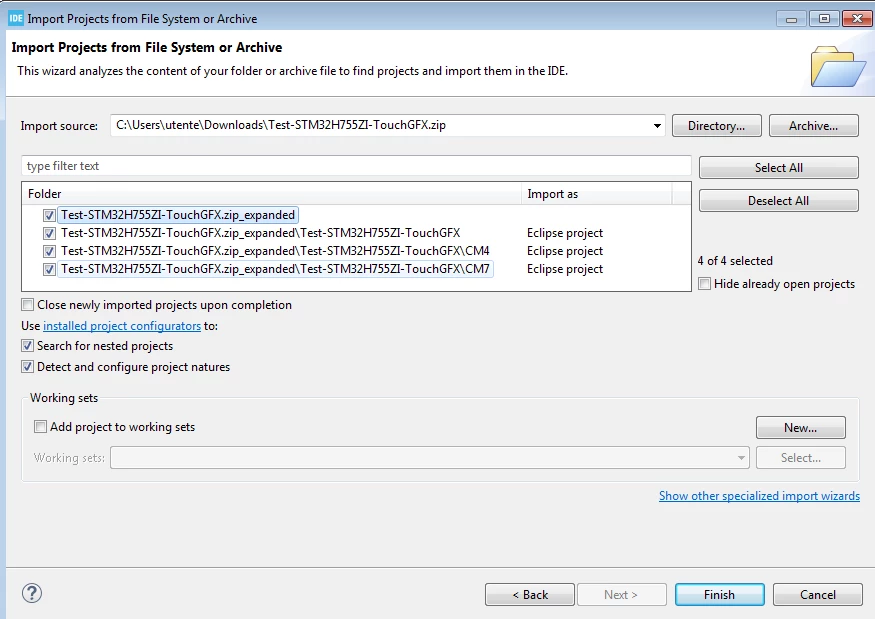Image resolution: width=875 pixels, height=619 pixels.
Task: Click the Archive... button
Action: click(814, 126)
